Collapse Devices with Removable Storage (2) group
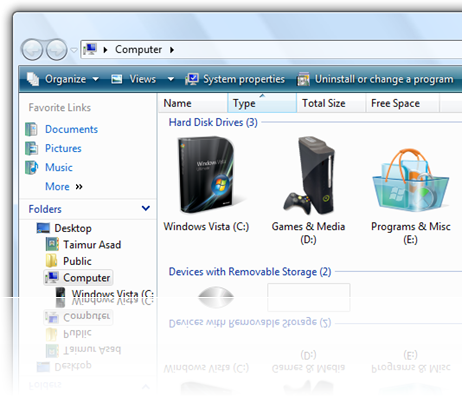The image size is (462, 396). coord(250,272)
